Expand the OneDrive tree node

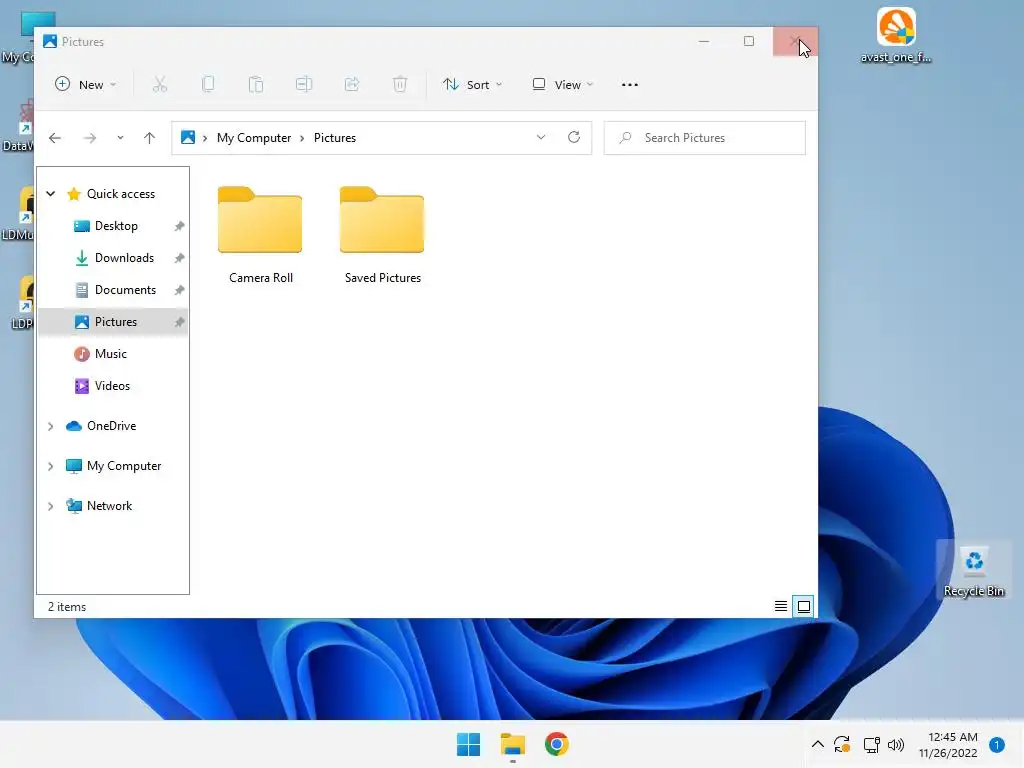[x=50, y=426]
